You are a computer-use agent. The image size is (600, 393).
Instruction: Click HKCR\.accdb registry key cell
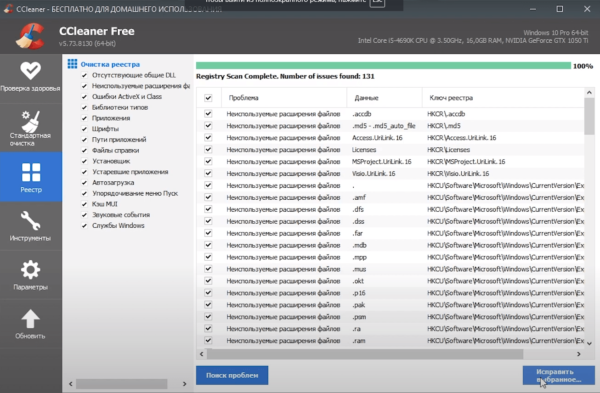[446, 114]
